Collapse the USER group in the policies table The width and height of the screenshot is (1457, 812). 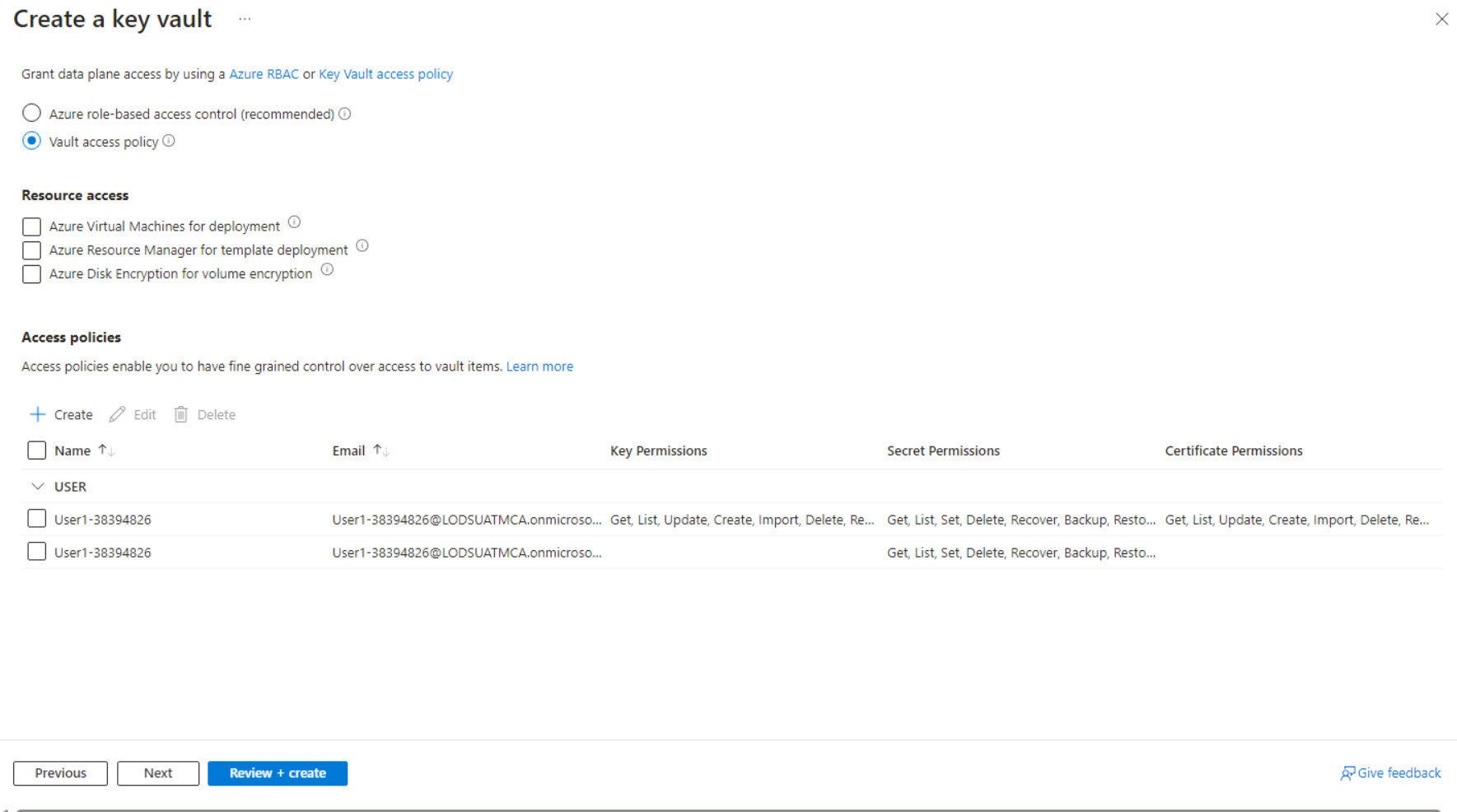click(36, 486)
